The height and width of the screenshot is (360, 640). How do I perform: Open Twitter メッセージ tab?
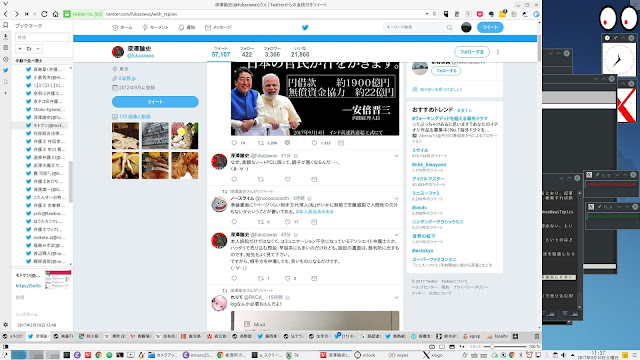[218, 27]
